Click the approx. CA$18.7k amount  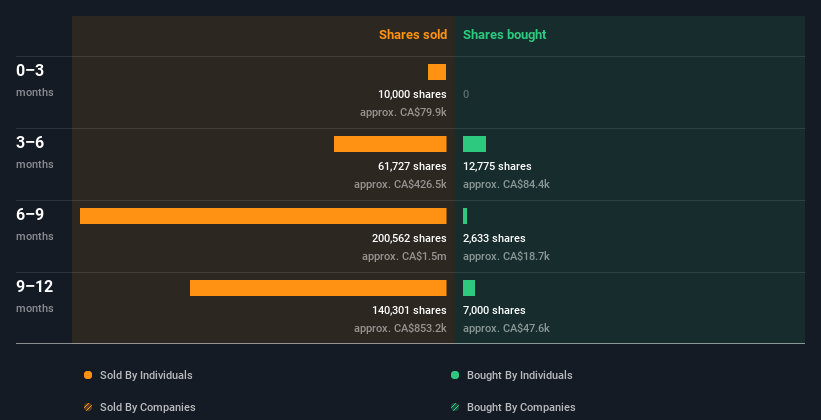point(506,256)
